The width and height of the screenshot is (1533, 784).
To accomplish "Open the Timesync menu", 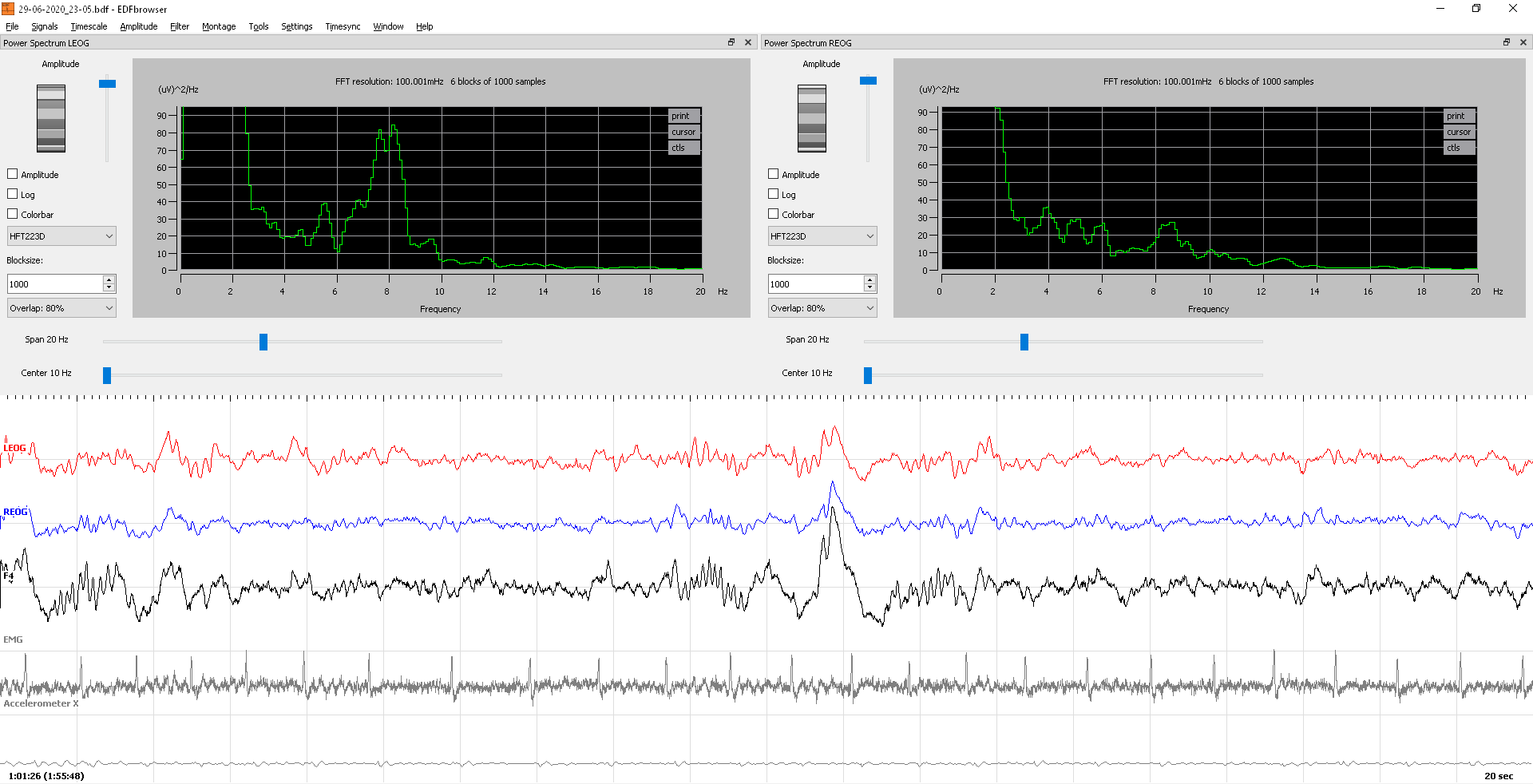I will click(343, 26).
